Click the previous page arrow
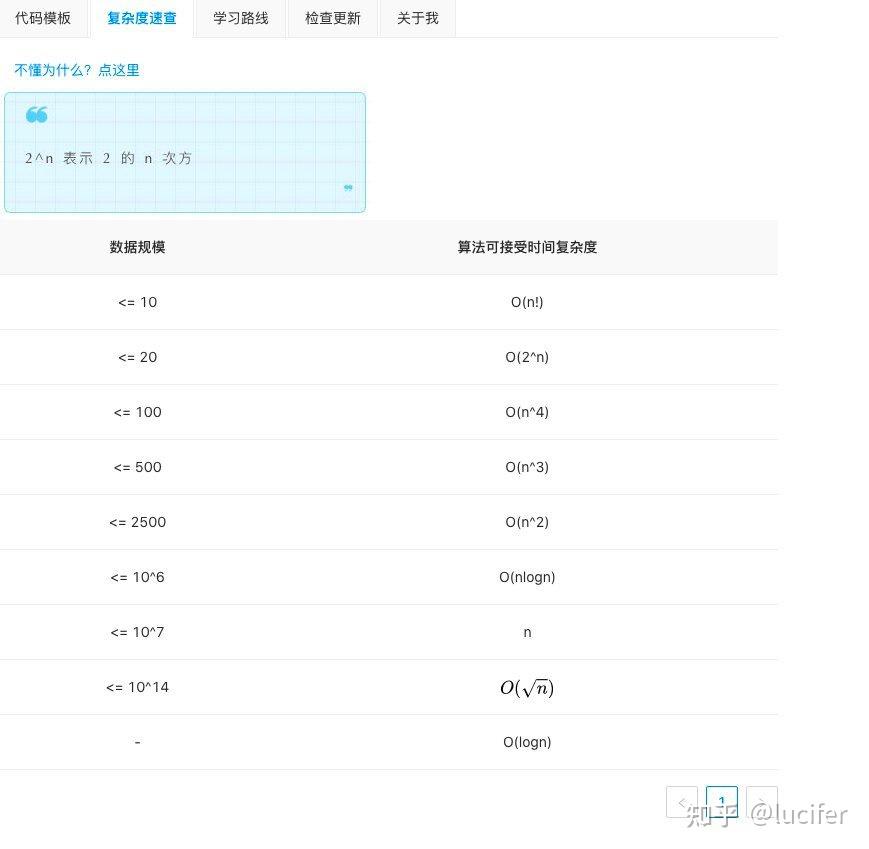Screen dimensions: 869x849 point(682,802)
